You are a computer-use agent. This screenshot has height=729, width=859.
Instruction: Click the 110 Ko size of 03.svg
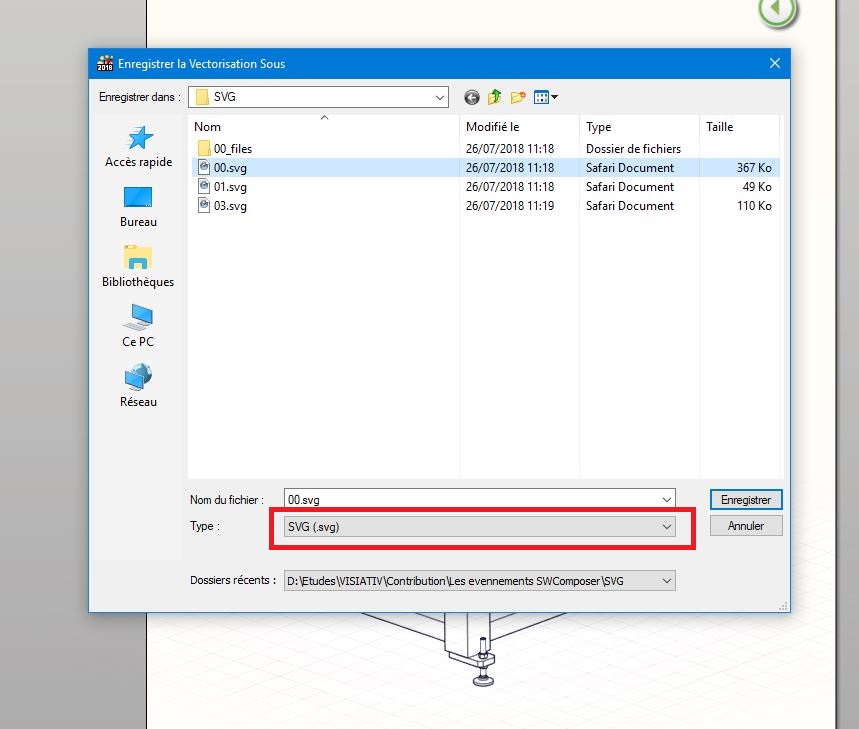(754, 206)
